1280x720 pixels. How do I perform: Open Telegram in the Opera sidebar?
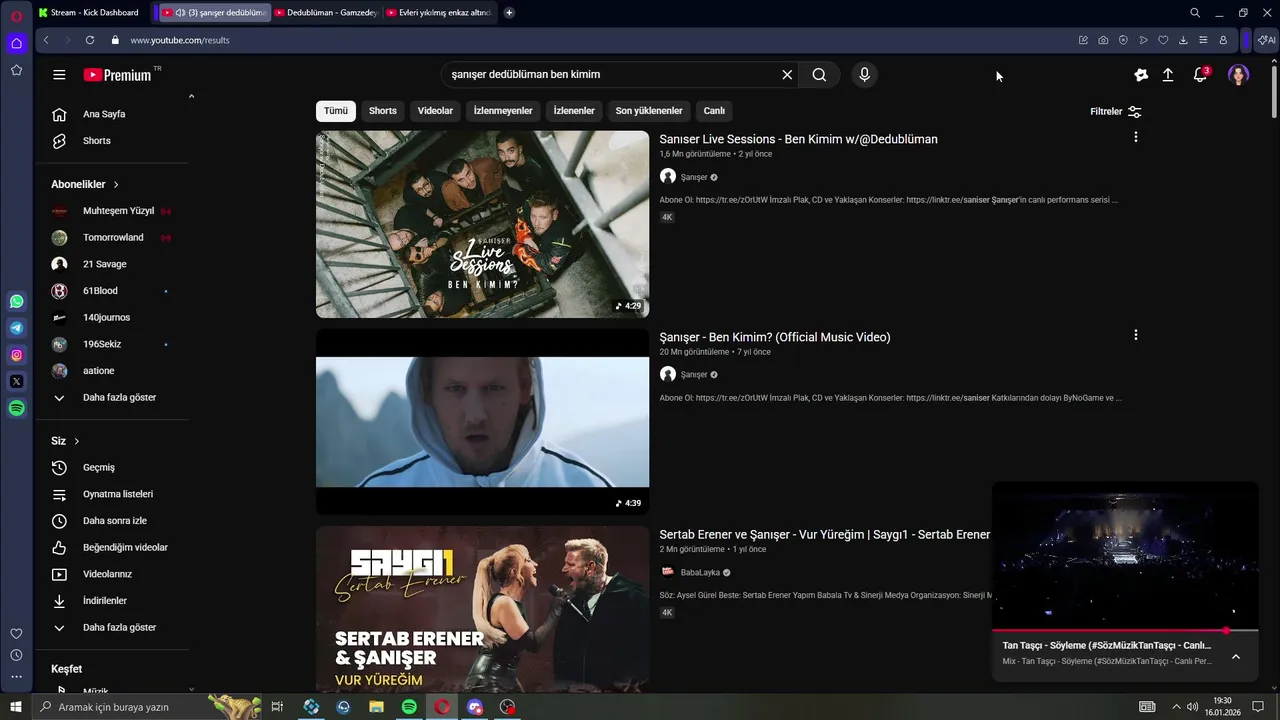coord(16,328)
